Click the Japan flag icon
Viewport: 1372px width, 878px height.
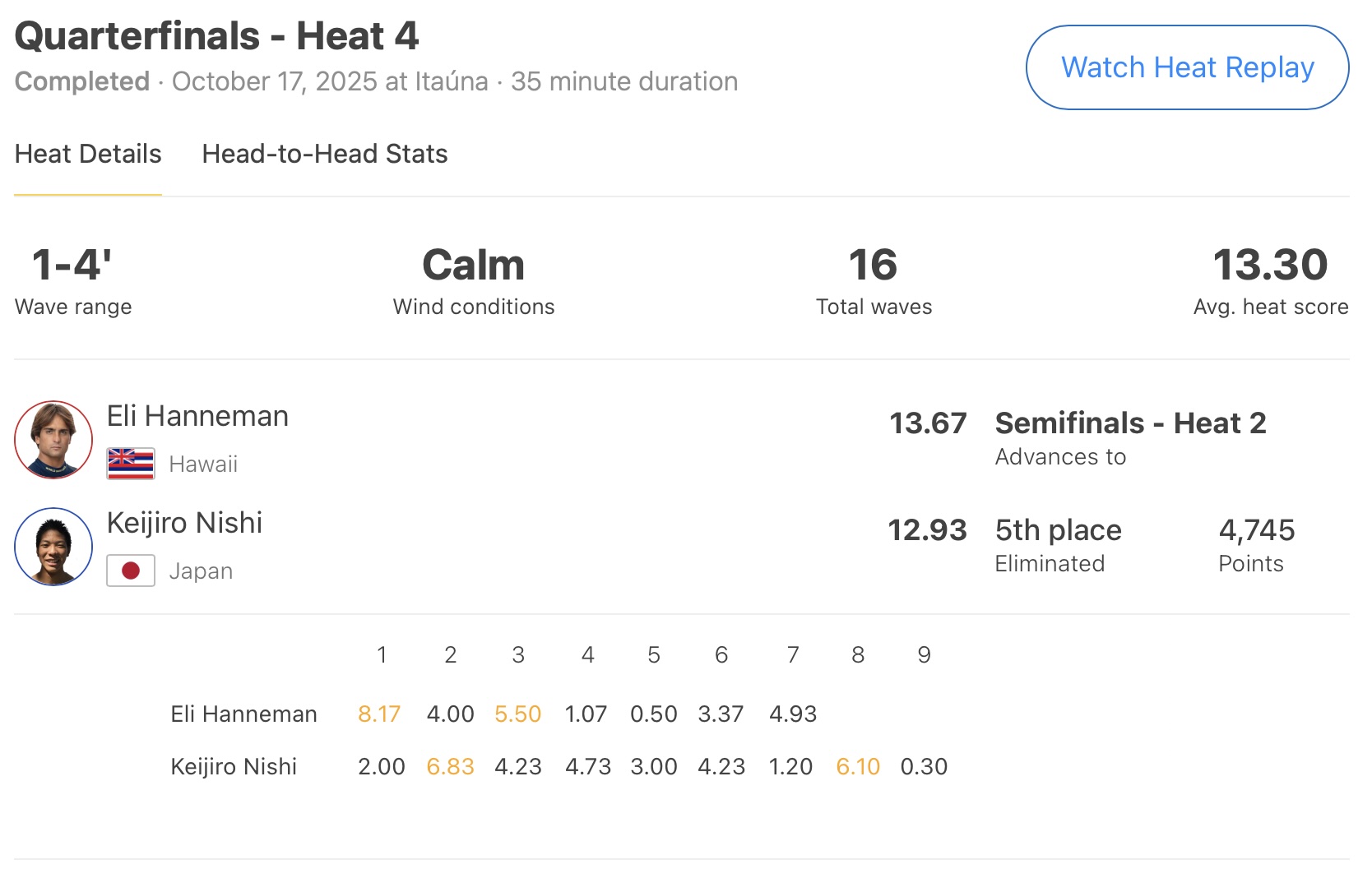tap(130, 571)
